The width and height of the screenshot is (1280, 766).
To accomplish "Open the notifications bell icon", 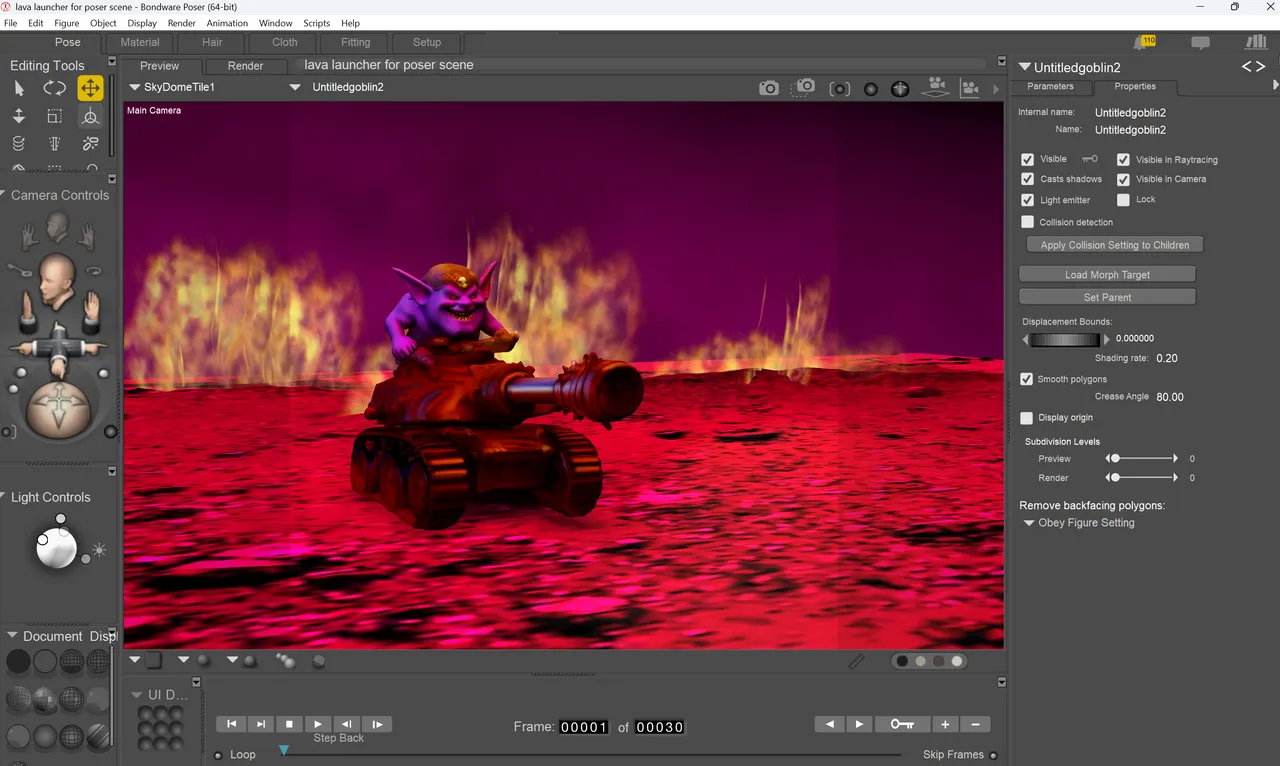I will pos(1143,42).
